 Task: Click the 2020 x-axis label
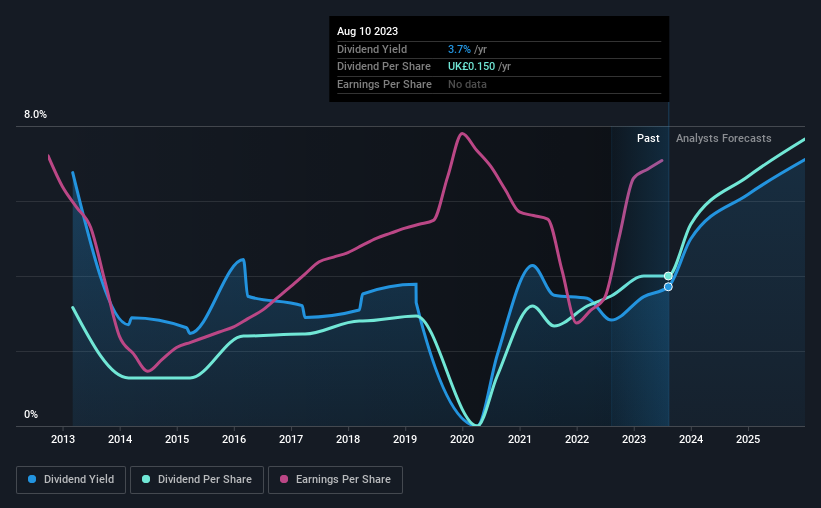[x=462, y=439]
